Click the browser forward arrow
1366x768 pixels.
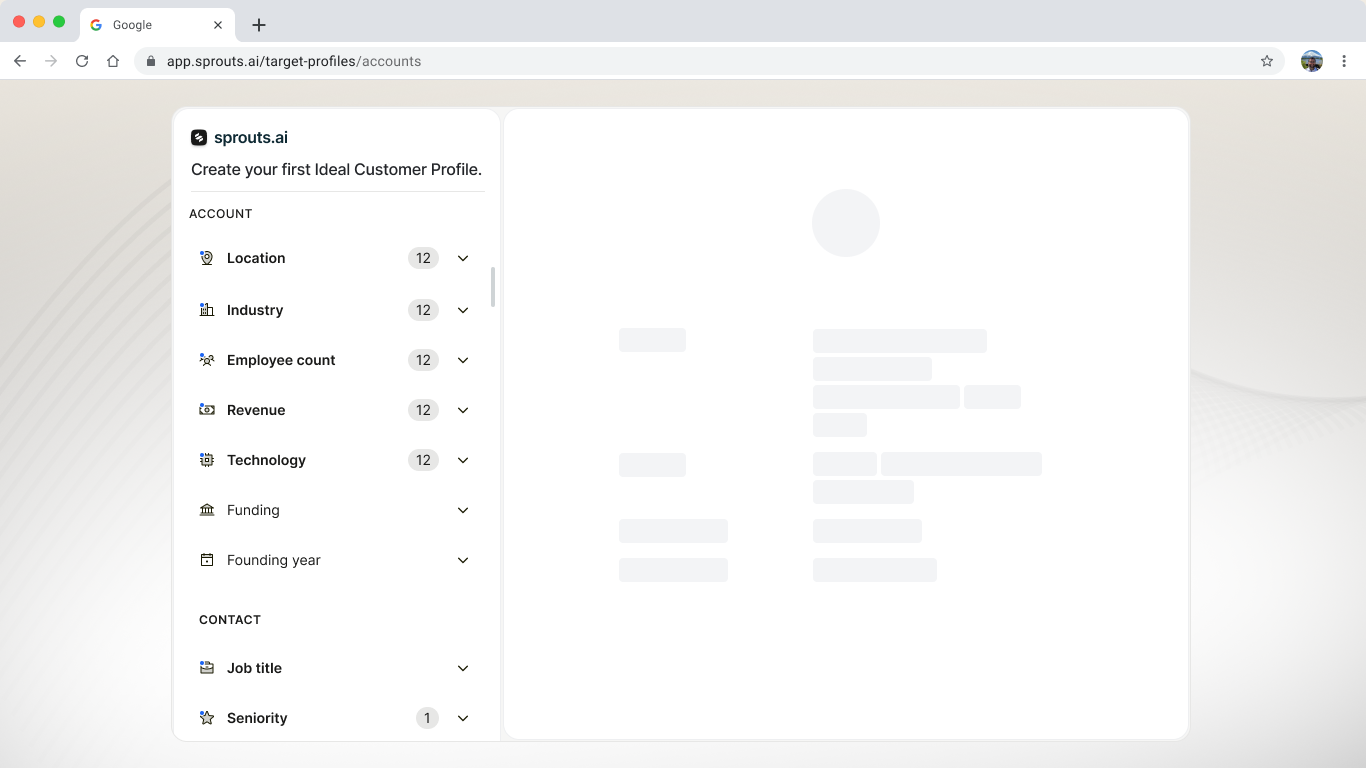coord(51,61)
